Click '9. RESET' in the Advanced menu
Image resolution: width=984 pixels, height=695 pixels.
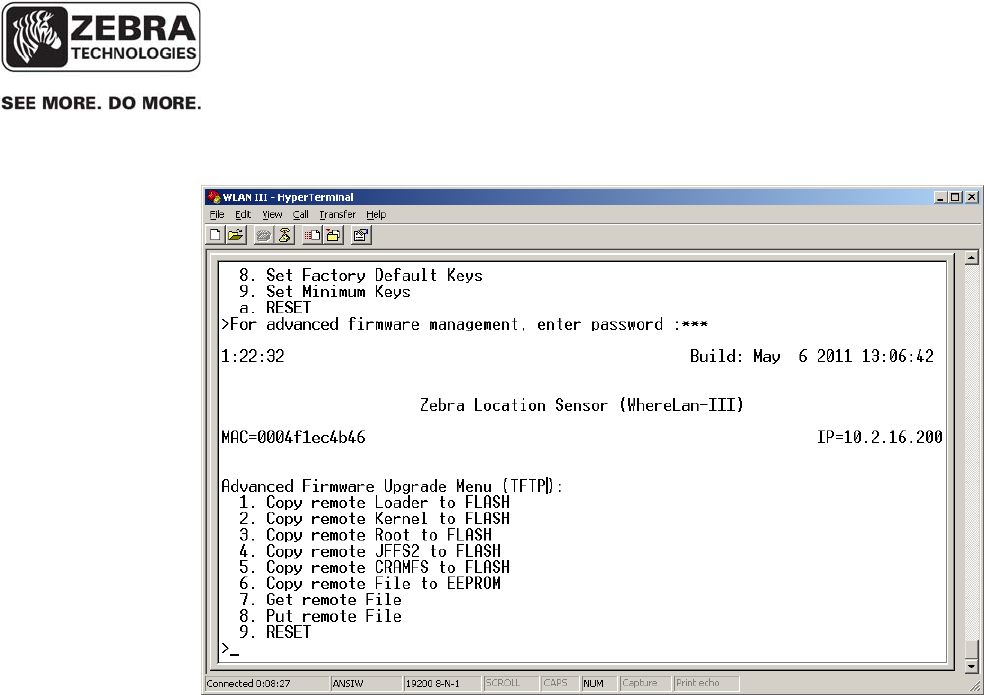coord(275,632)
